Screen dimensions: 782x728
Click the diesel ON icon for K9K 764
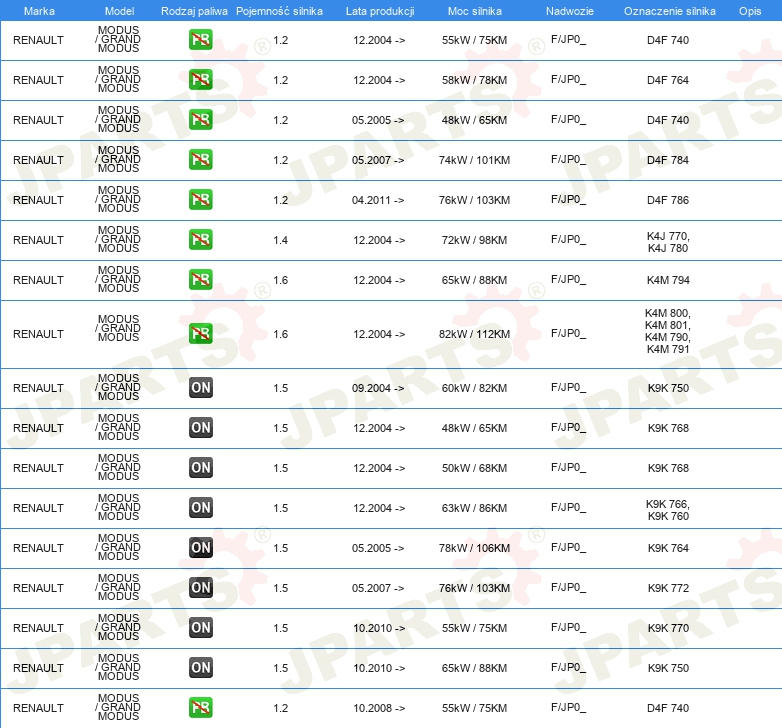[201, 547]
